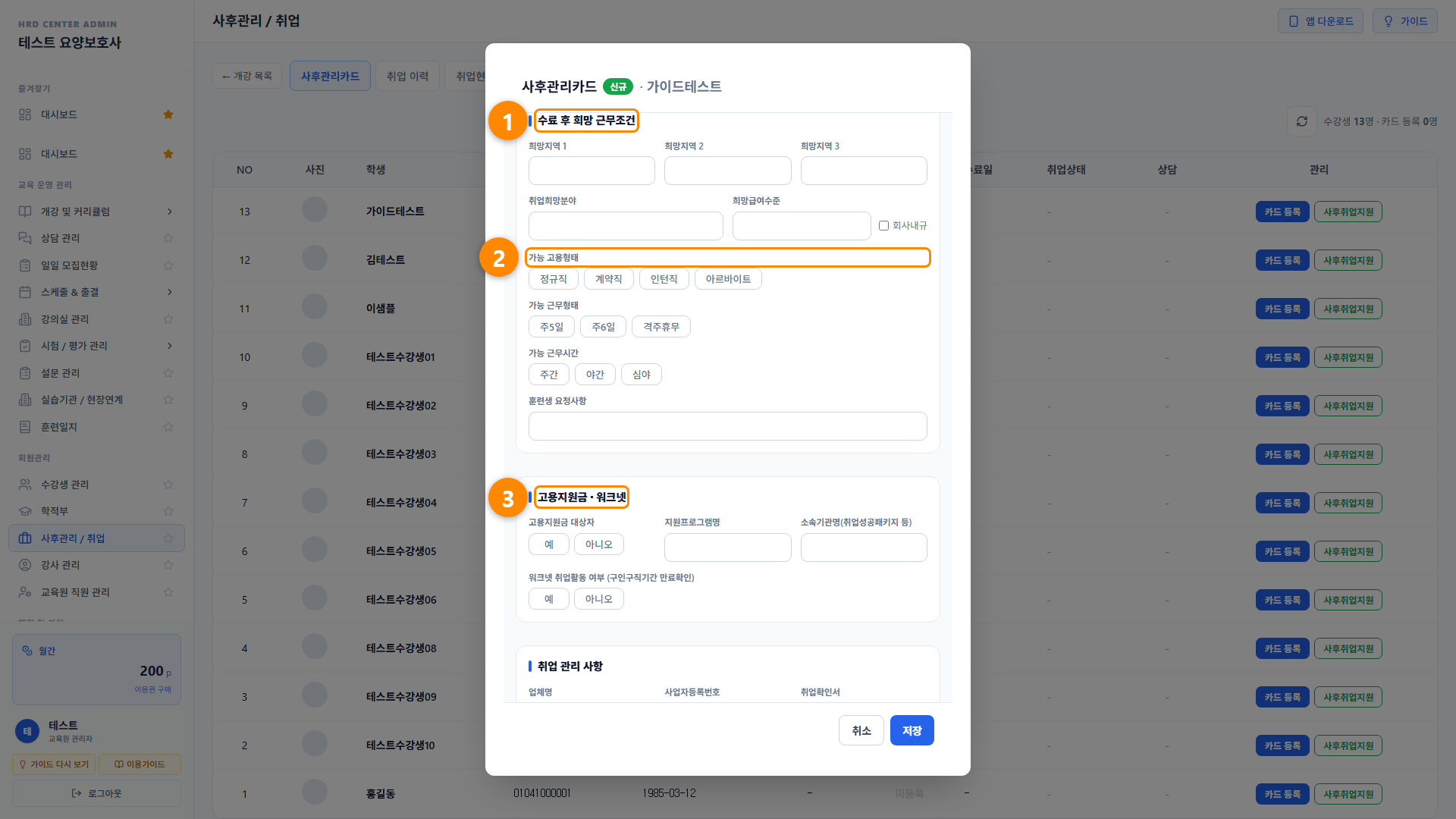Open the 취업 이력 tab
This screenshot has height=819, width=1456.
[x=408, y=76]
